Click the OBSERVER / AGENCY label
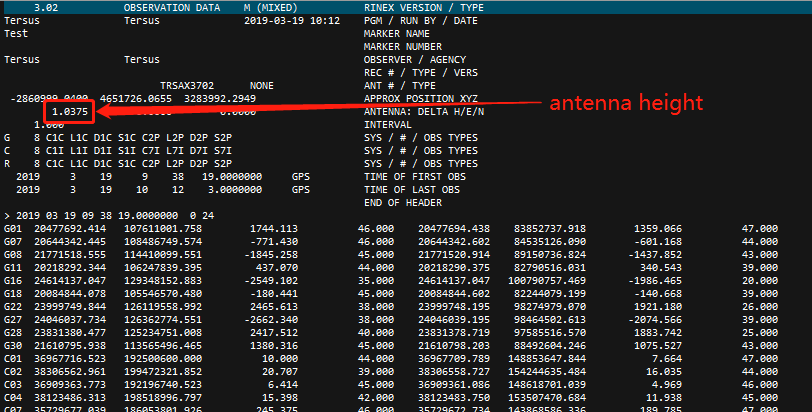812x412 pixels. pos(415,60)
